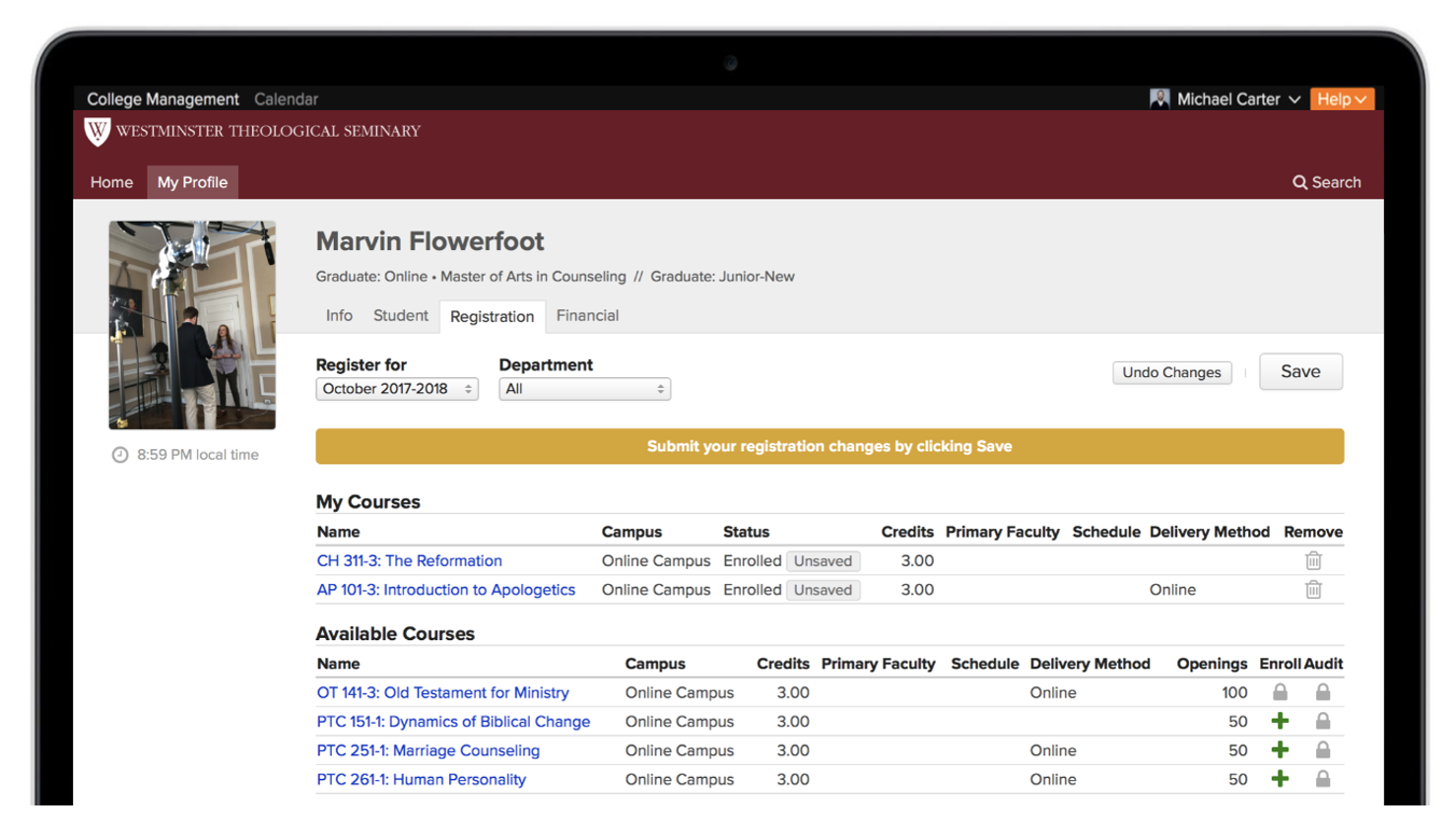Open AP 101-3 Introduction to Apologetics link
The height and width of the screenshot is (837, 1456).
[x=445, y=590]
